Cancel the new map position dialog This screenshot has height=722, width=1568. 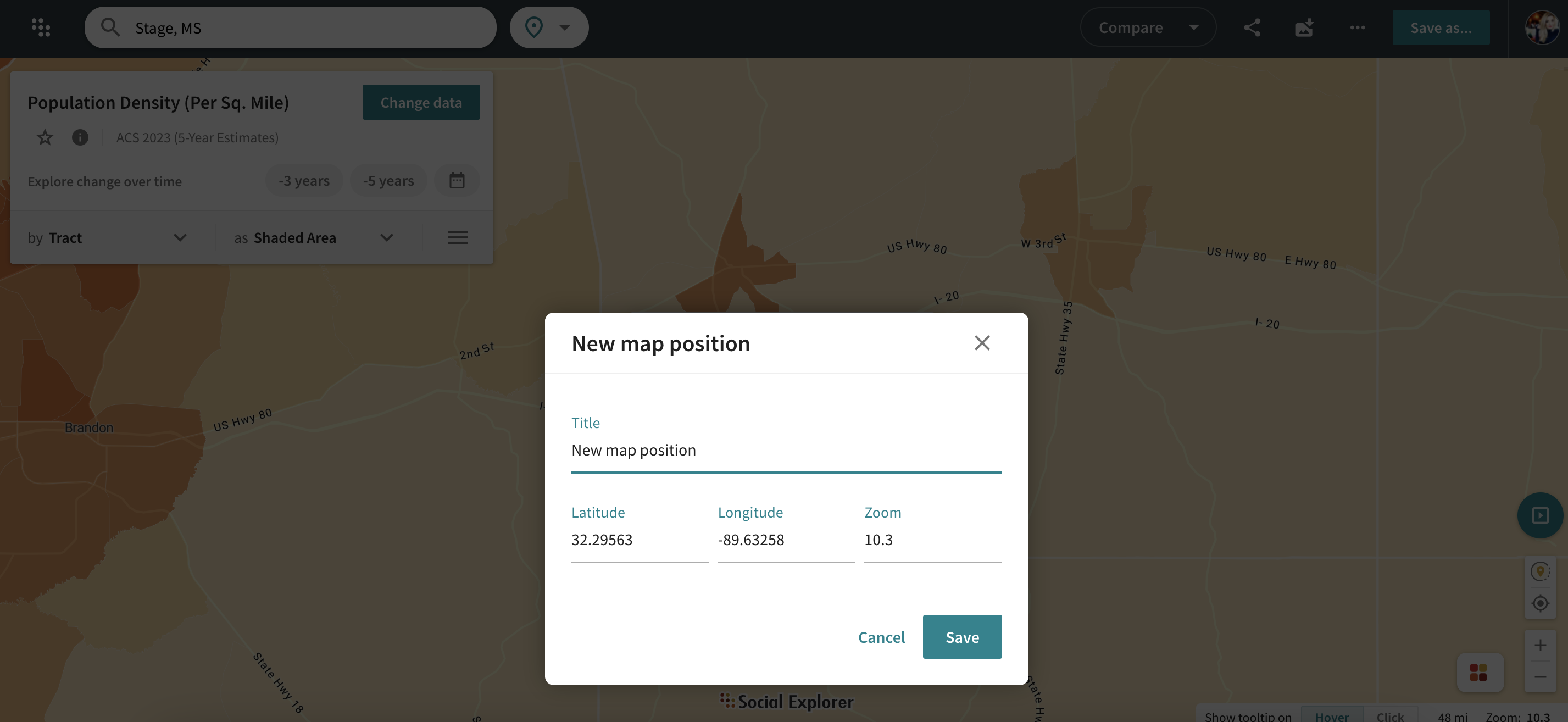click(881, 637)
